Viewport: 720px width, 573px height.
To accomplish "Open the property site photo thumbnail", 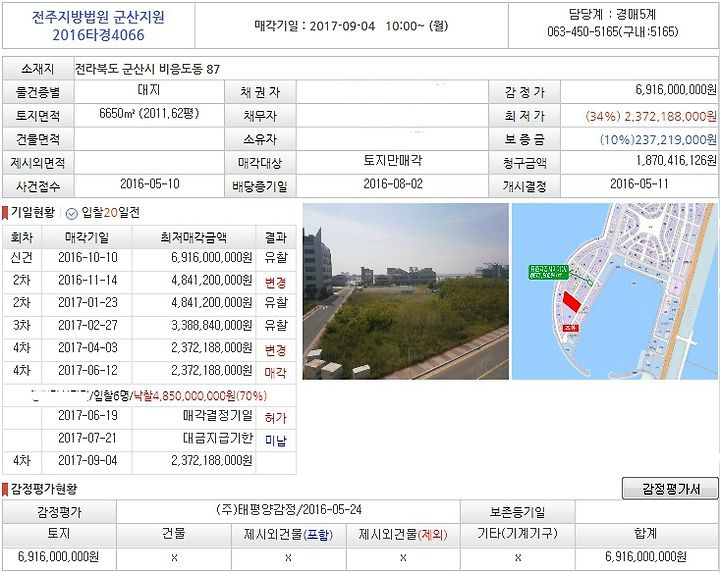I will click(405, 291).
